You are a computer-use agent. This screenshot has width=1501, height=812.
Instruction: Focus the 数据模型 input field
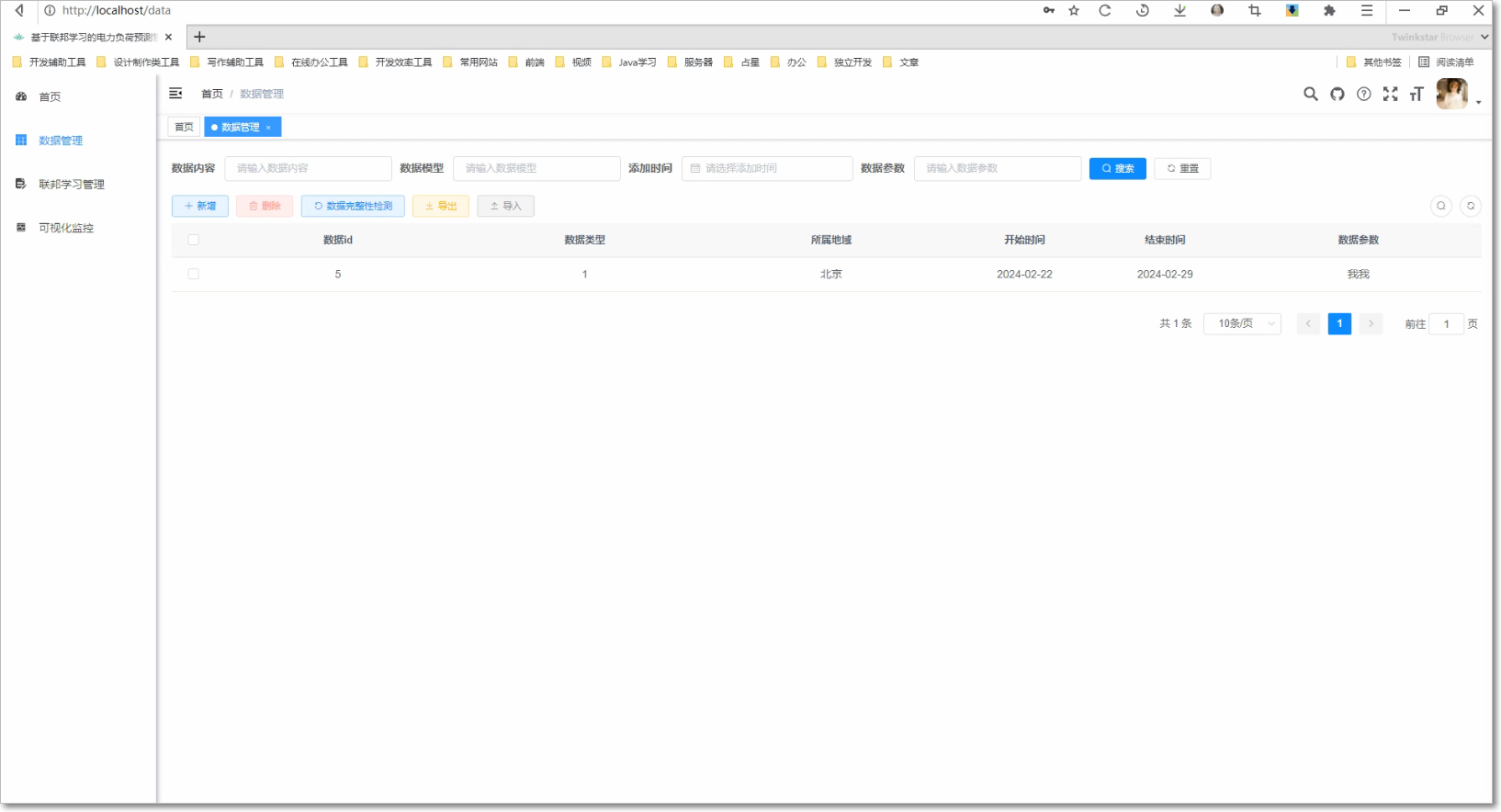pos(536,168)
